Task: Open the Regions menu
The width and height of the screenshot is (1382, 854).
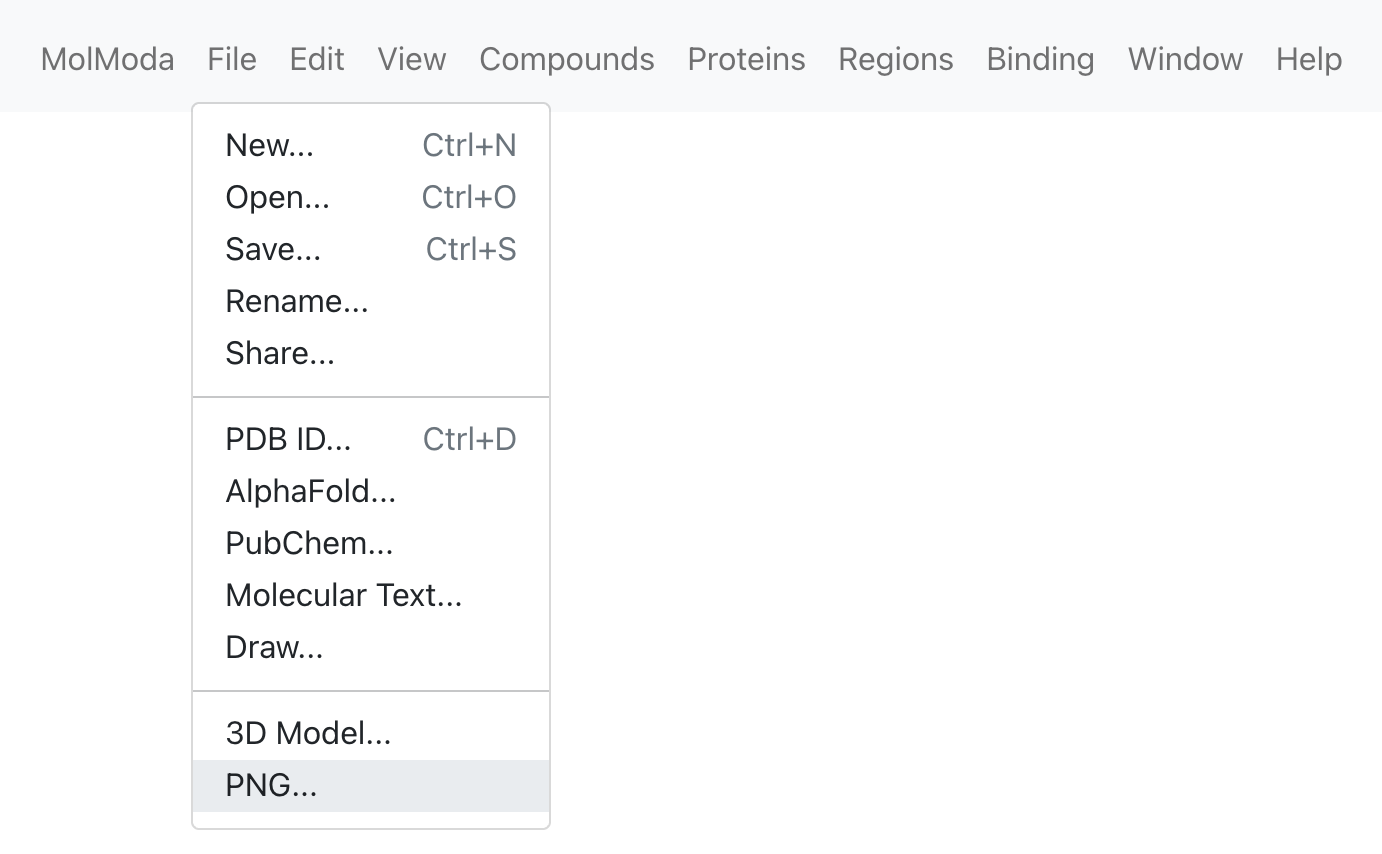Action: pos(896,59)
